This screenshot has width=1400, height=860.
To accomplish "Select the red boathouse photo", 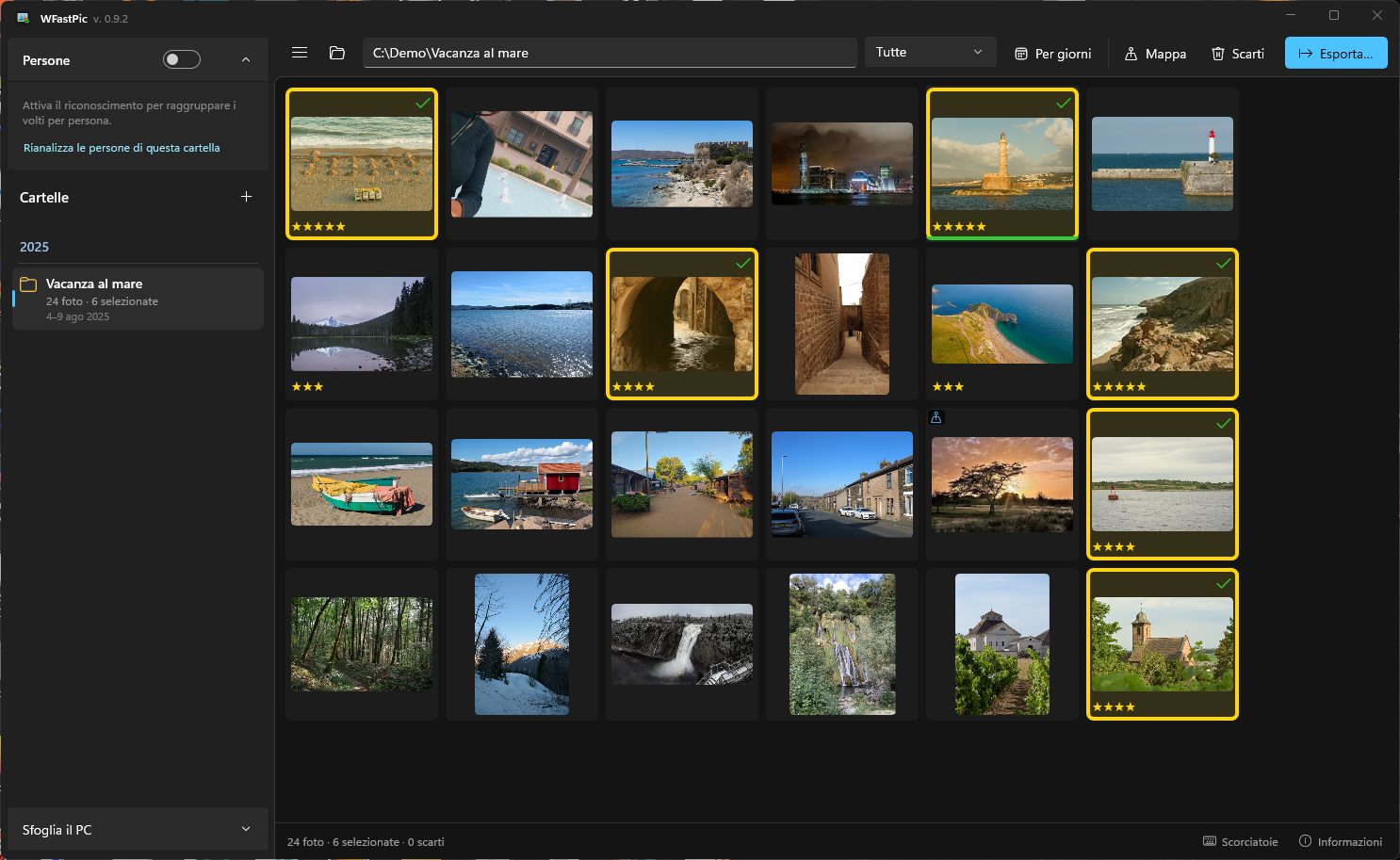I will pyautogui.click(x=522, y=484).
